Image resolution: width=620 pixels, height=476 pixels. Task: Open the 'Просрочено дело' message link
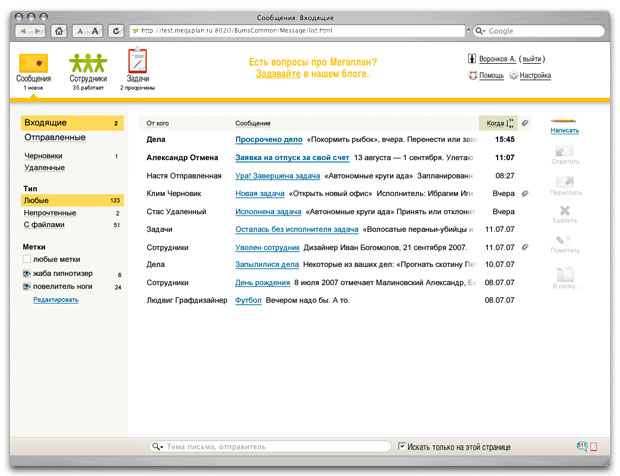point(268,140)
